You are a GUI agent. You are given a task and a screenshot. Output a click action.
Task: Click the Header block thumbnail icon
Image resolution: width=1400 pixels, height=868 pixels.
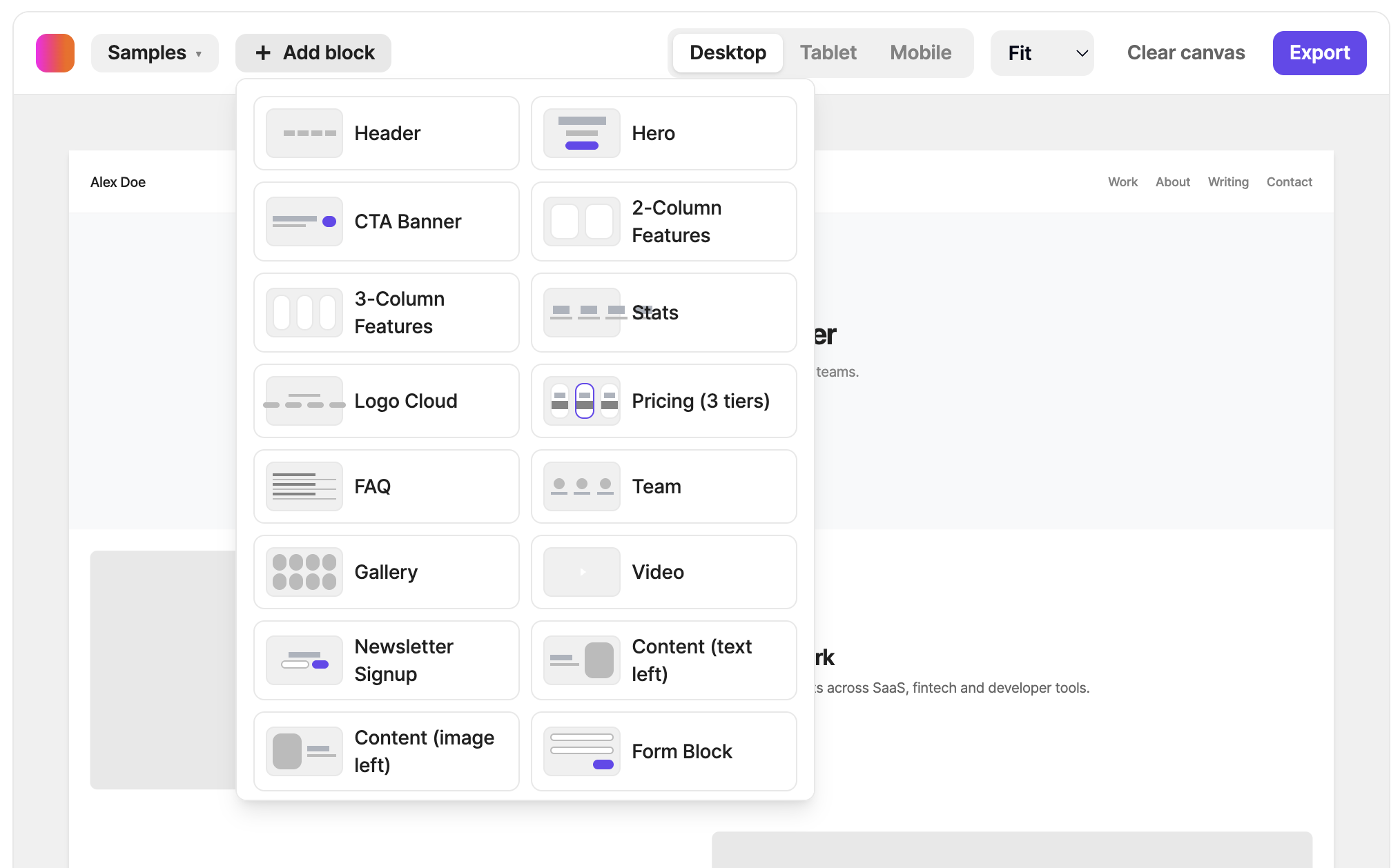[304, 133]
